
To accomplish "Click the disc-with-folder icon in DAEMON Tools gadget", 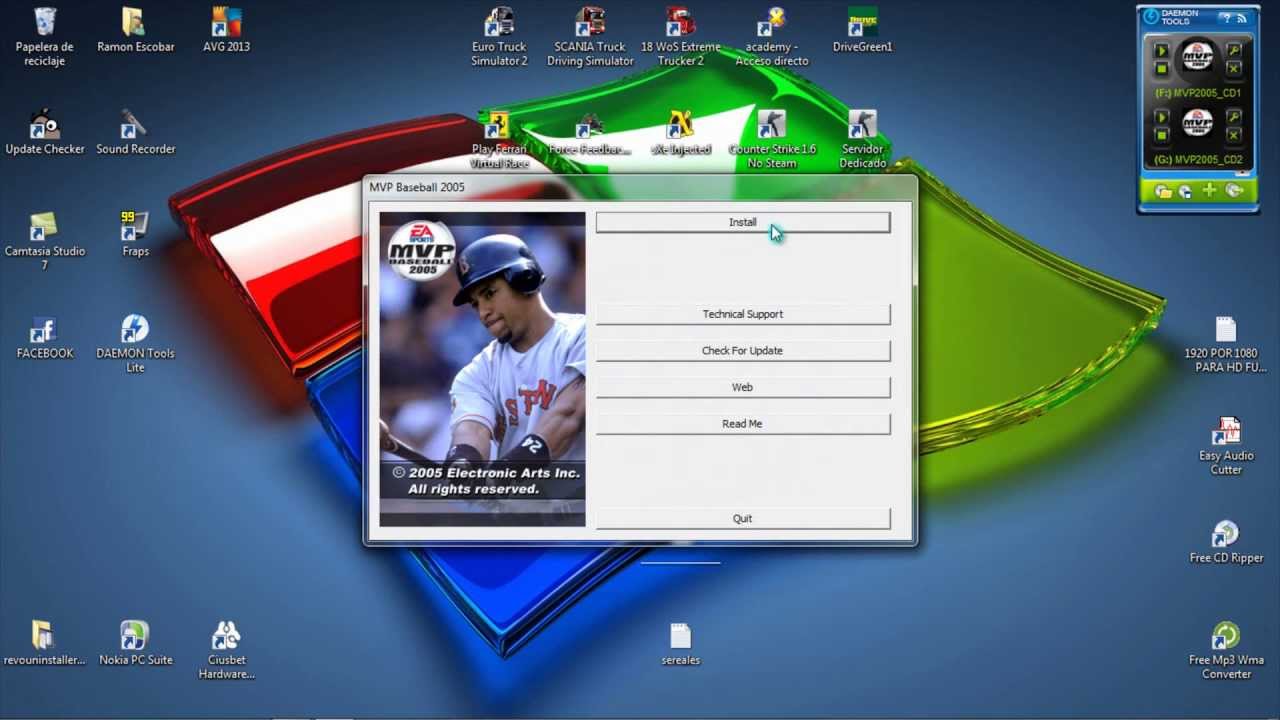I will (1163, 191).
